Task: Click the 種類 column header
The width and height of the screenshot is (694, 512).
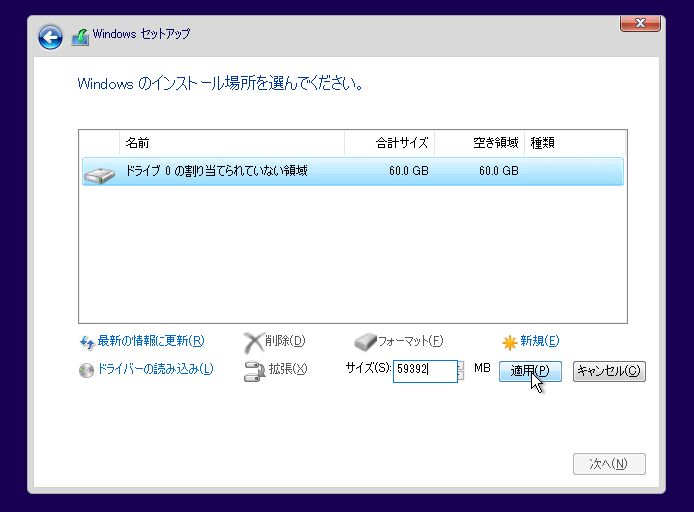Action: [575, 143]
